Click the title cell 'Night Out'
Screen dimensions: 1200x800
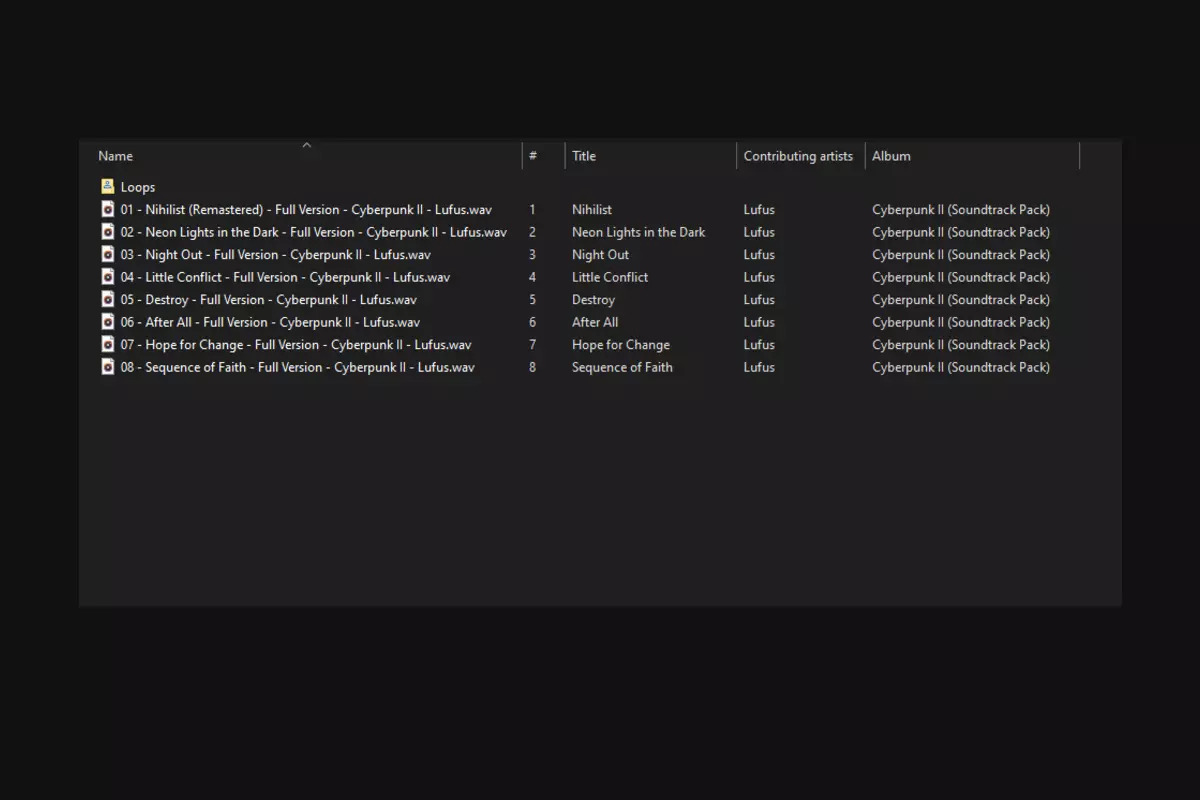pos(601,255)
